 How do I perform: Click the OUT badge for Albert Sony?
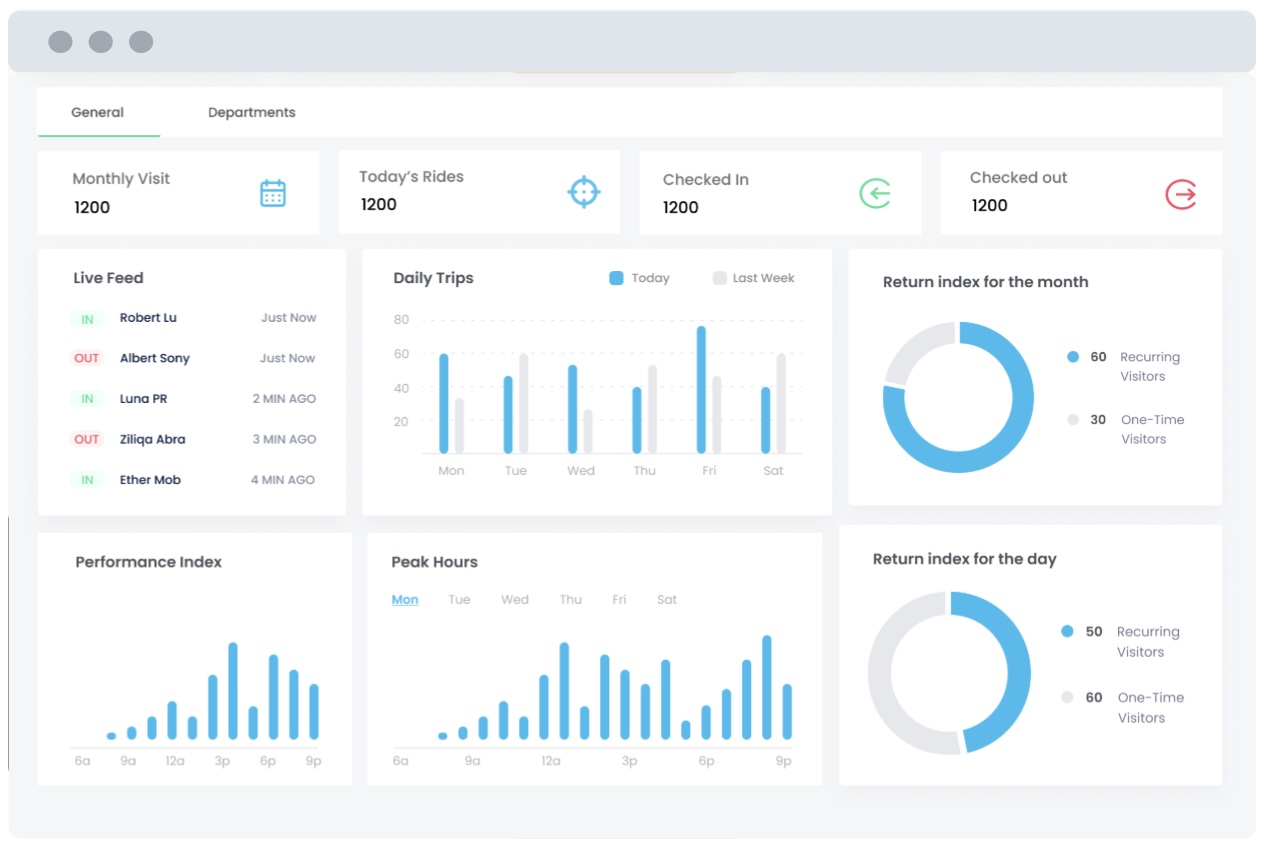click(87, 358)
